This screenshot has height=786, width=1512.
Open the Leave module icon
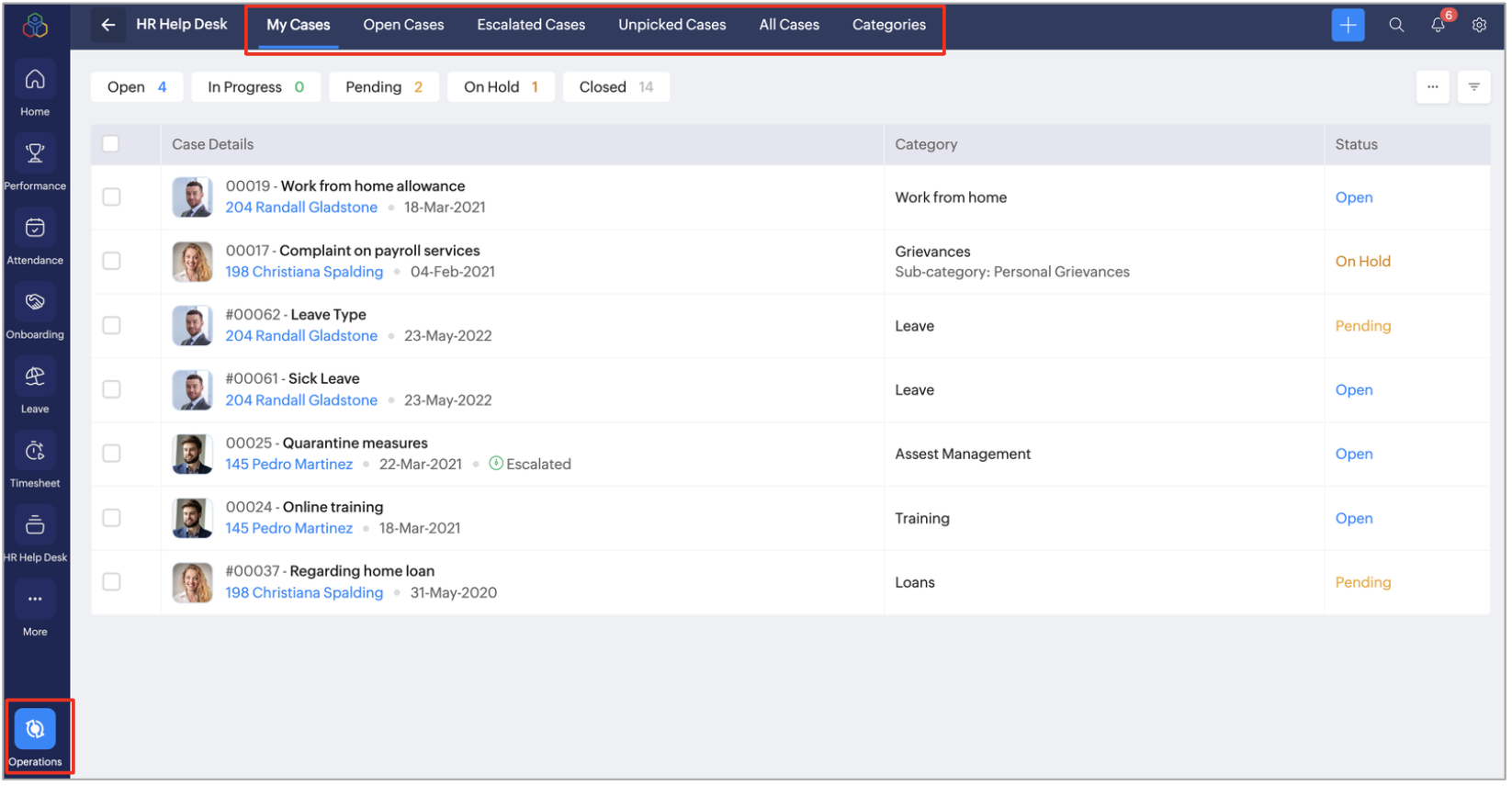click(35, 377)
